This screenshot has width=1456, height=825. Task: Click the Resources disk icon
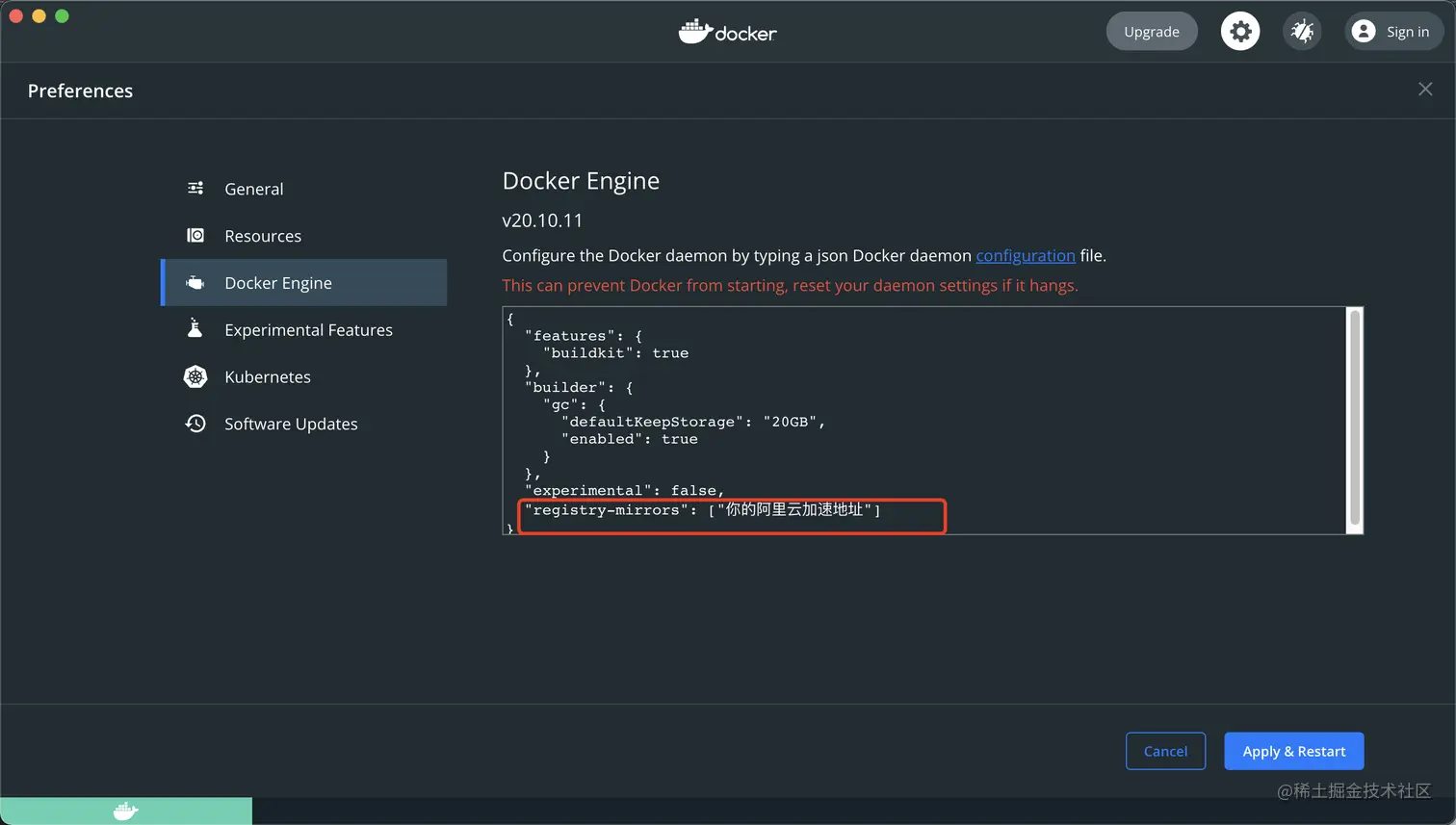point(195,236)
